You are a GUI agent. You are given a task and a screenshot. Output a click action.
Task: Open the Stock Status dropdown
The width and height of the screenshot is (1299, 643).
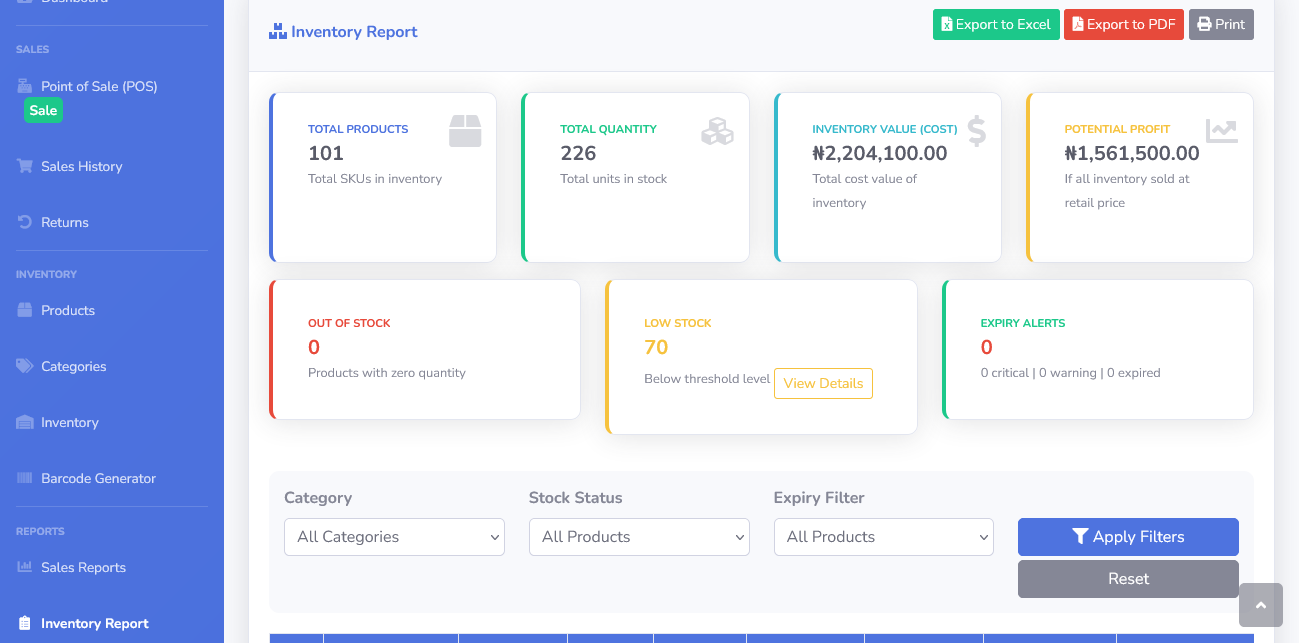639,537
